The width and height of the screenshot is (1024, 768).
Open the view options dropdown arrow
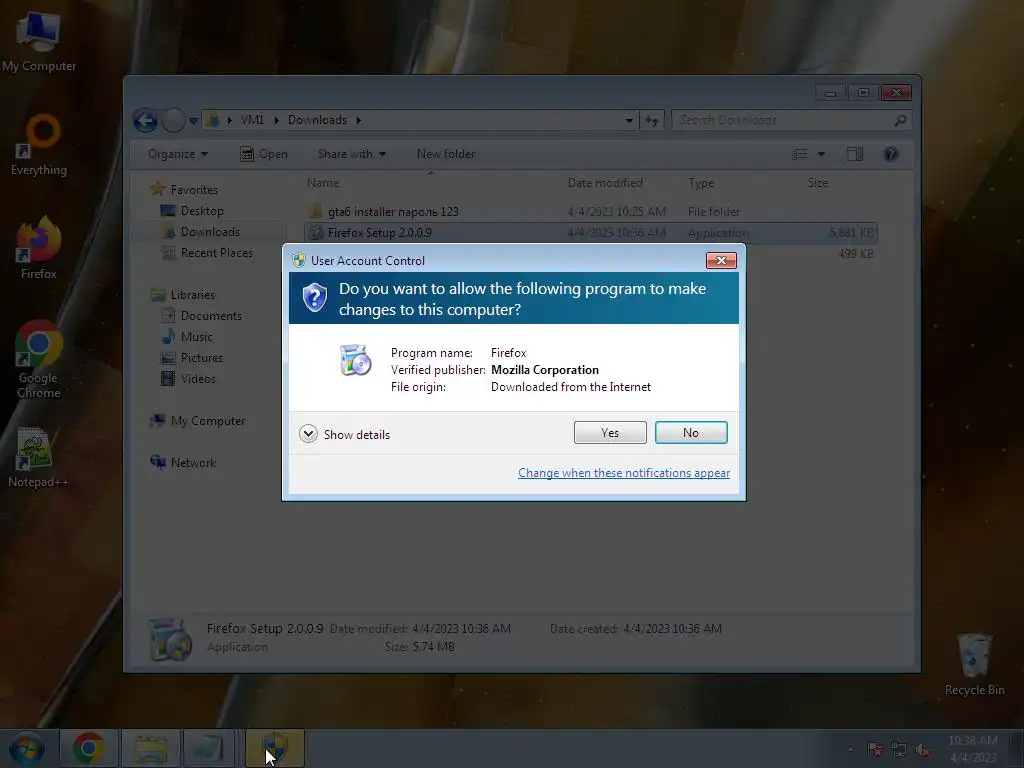[x=822, y=154]
